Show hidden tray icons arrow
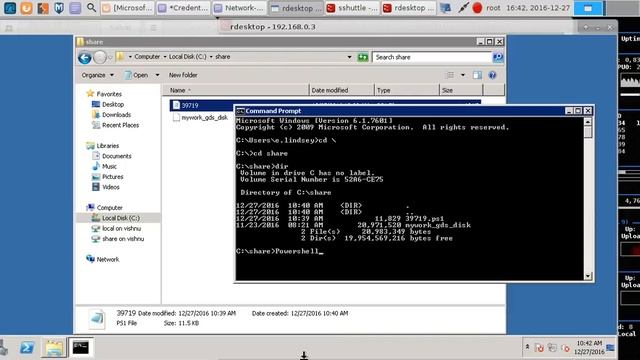The image size is (640, 360). [527, 347]
